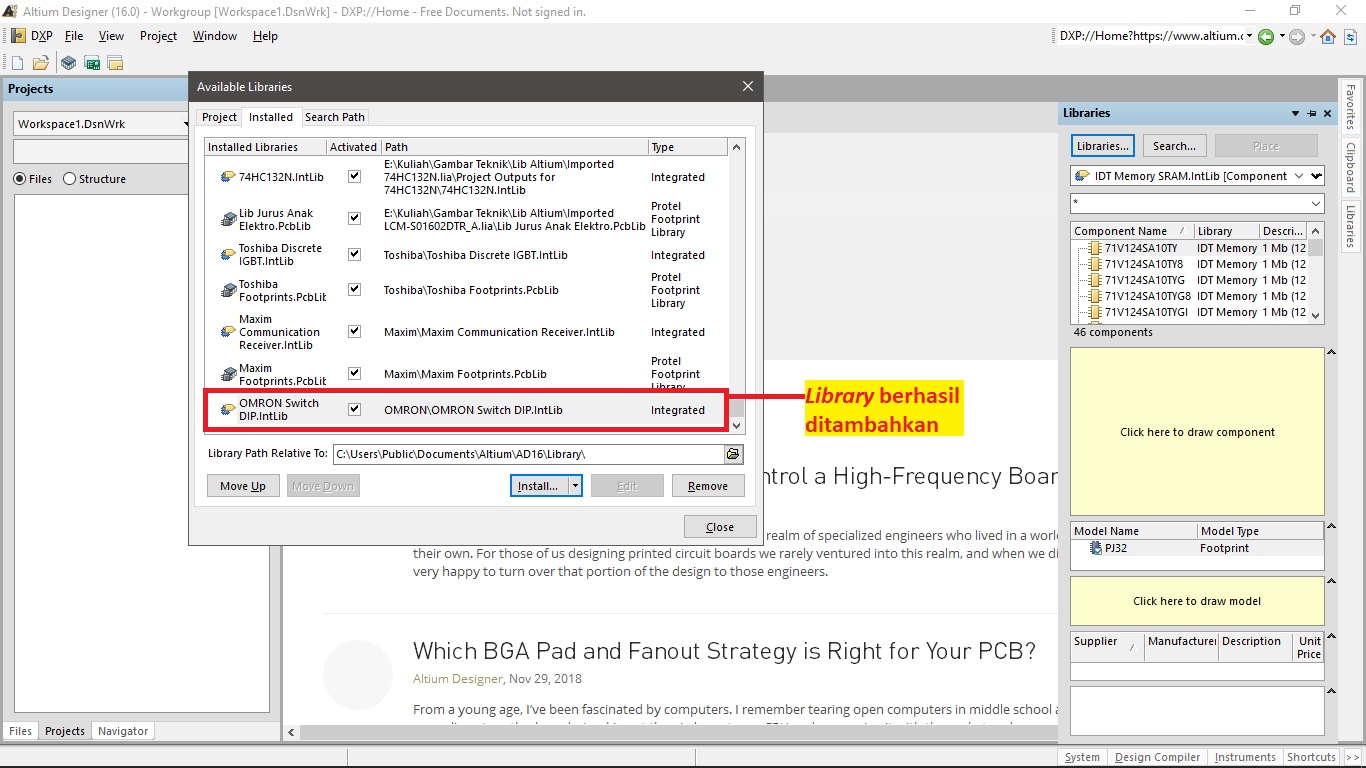The height and width of the screenshot is (768, 1366).
Task: Click the Toshiba Discrete IGBT.IntLib icon
Action: (228, 255)
